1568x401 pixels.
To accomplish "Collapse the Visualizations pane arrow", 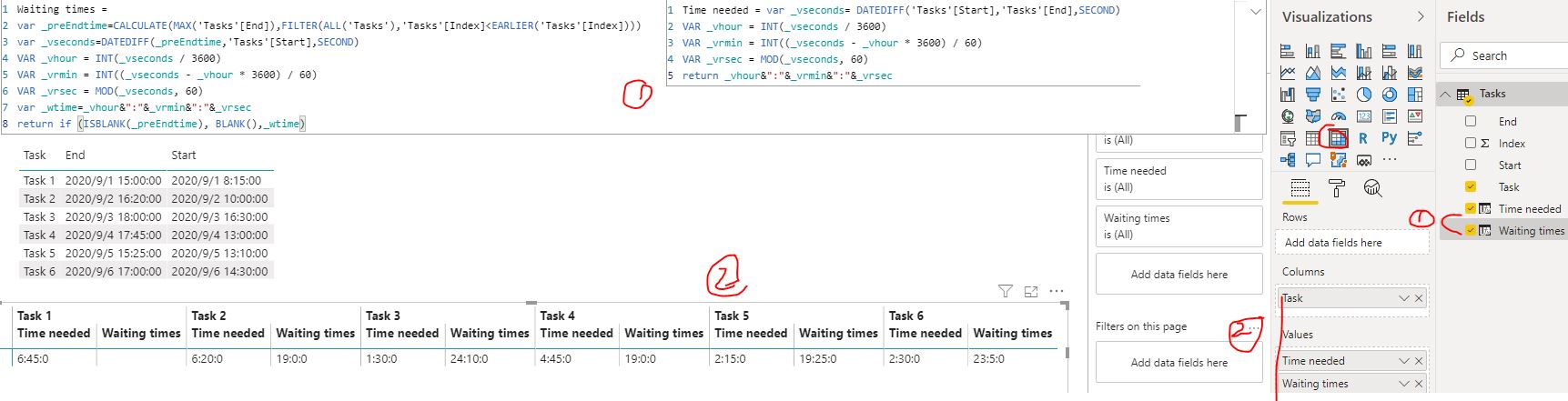I will (x=1421, y=16).
